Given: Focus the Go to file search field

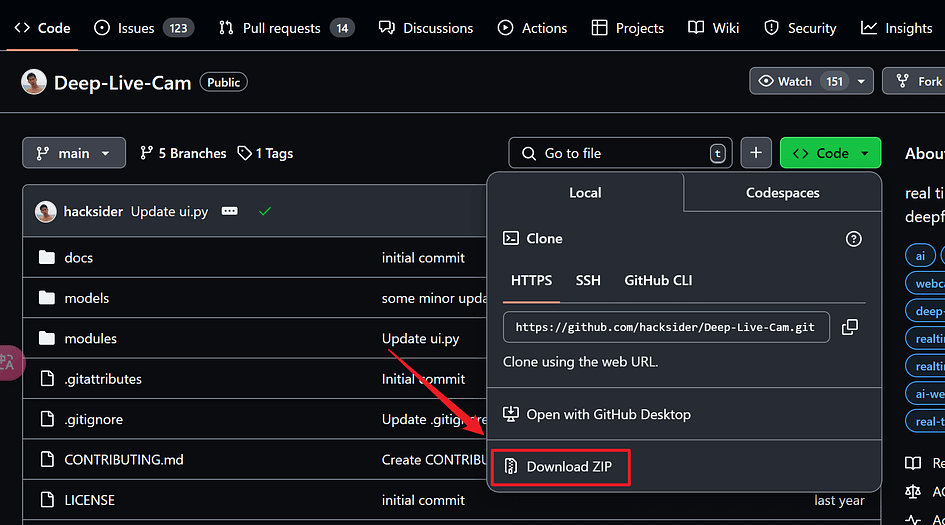Looking at the screenshot, I should click(x=620, y=153).
